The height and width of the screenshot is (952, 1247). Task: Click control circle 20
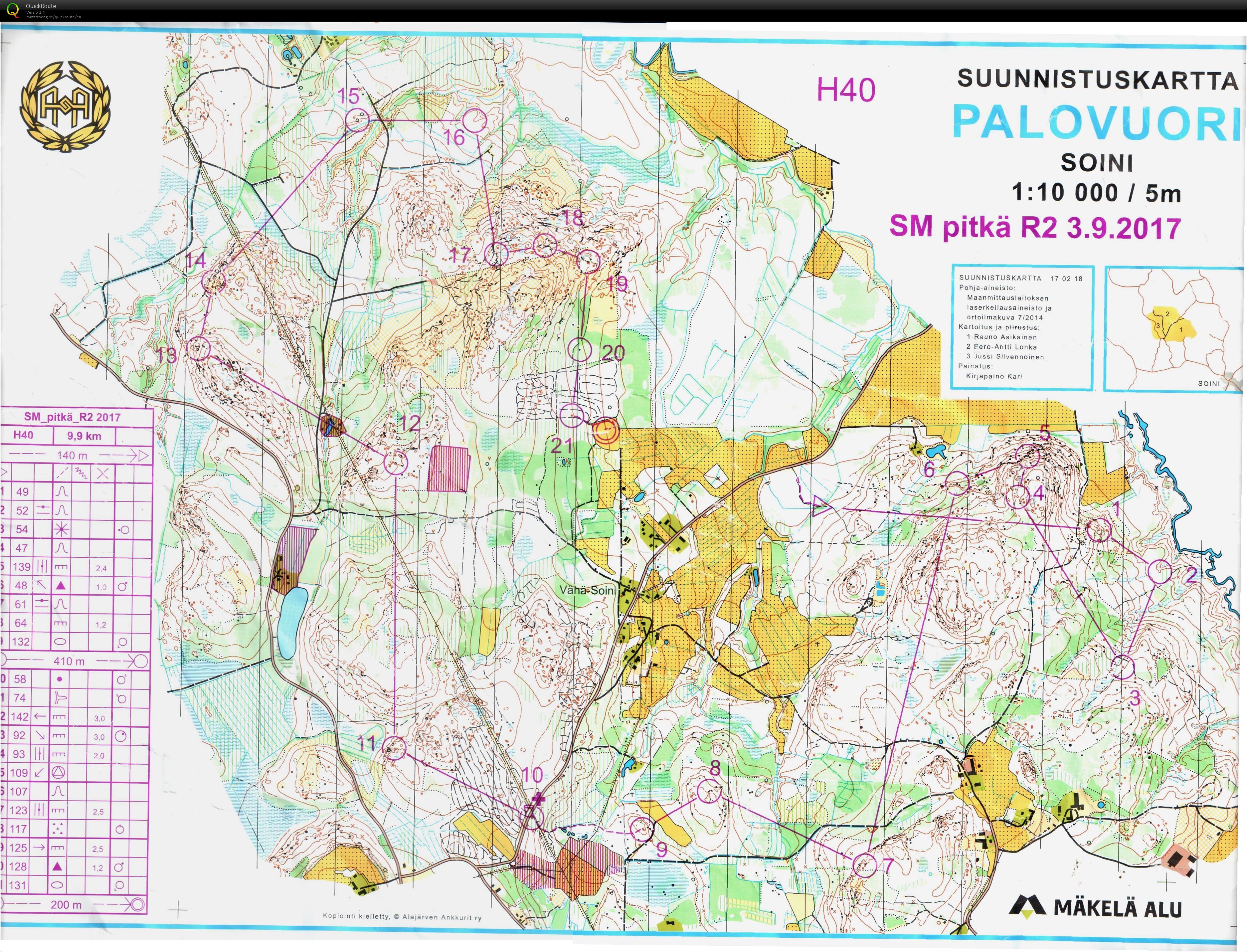[x=580, y=350]
